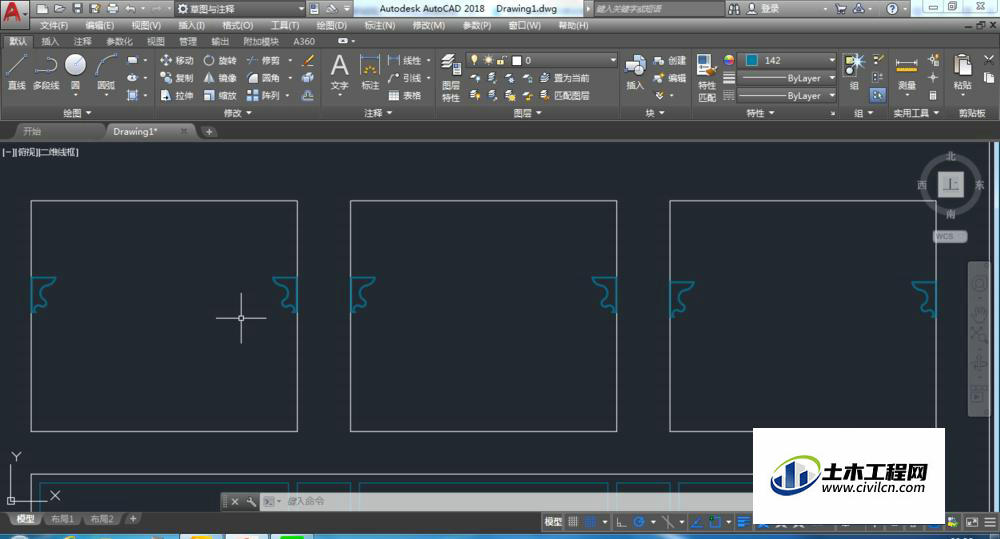The width and height of the screenshot is (1000, 539).
Task: Click the Move (移动) tool
Action: [x=177, y=60]
